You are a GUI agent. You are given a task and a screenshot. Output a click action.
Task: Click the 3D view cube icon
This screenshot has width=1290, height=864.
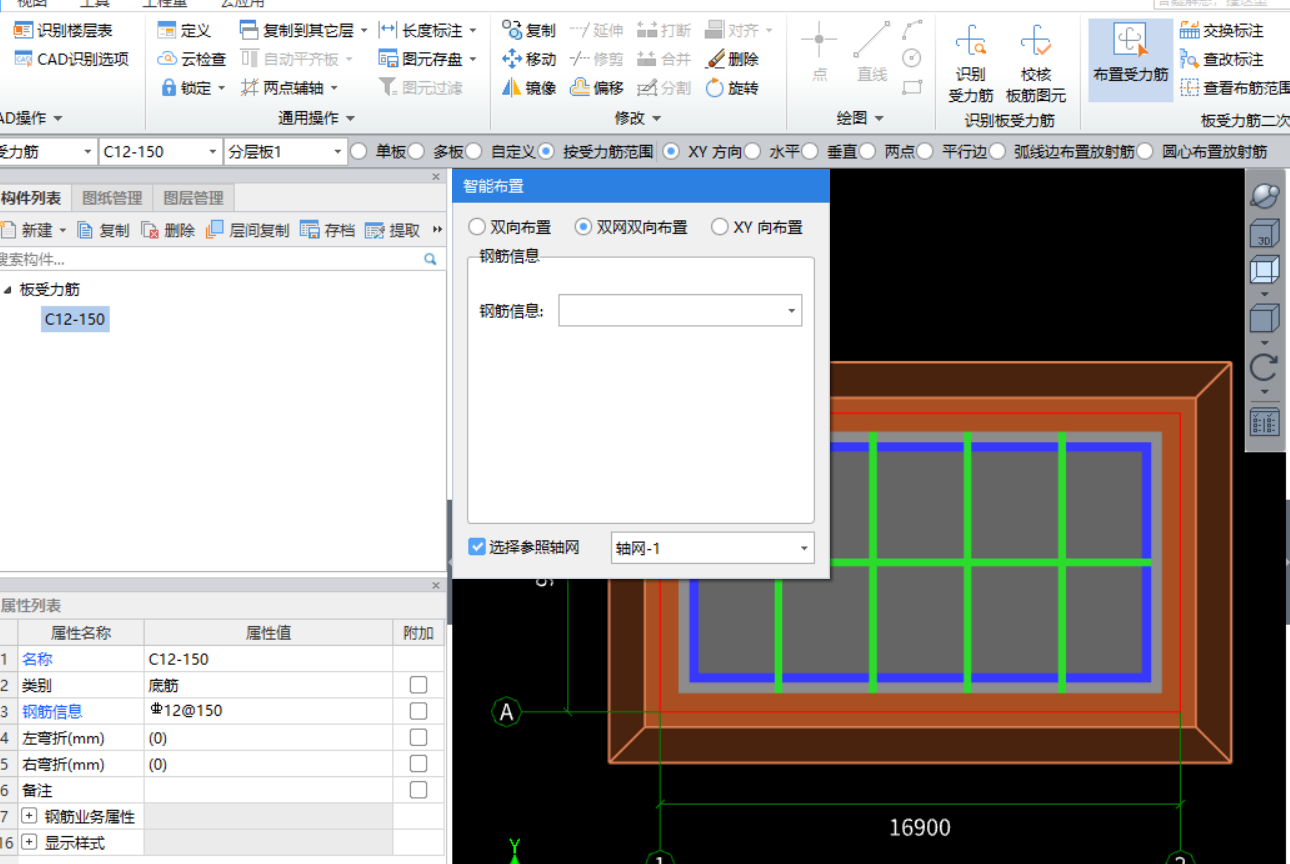coord(1265,234)
